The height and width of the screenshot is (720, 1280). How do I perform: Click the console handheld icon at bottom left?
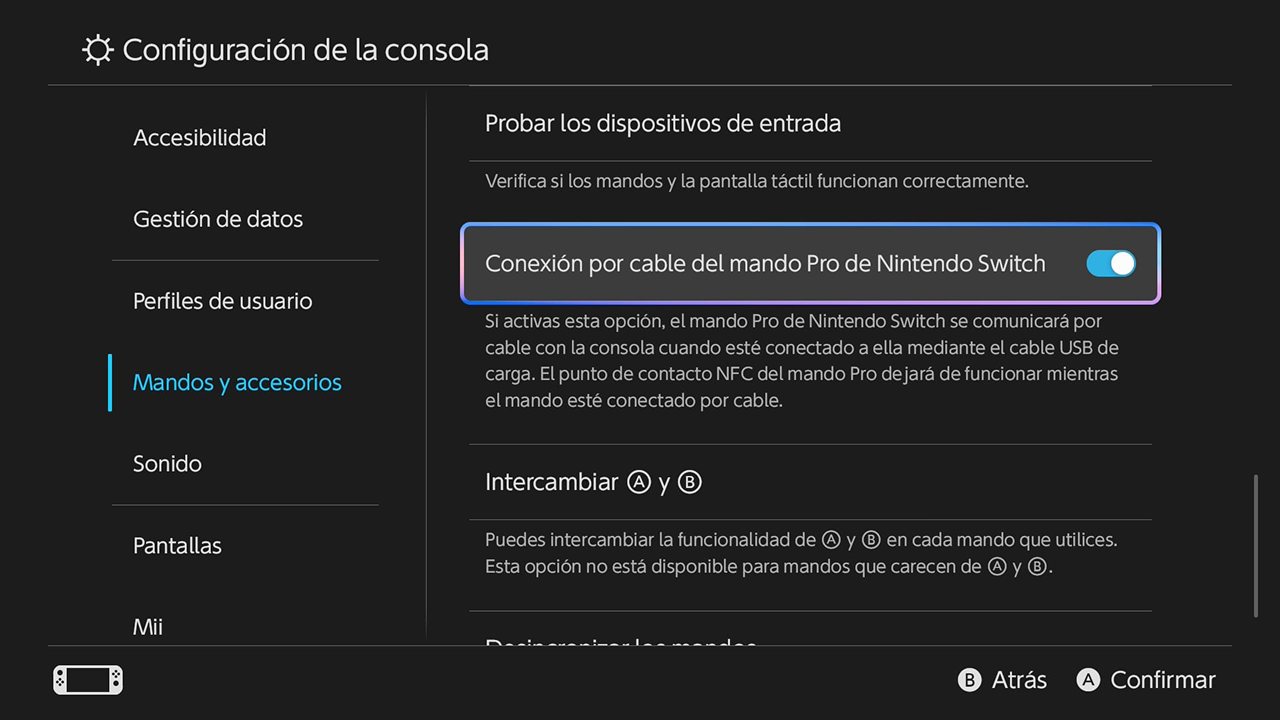pos(88,680)
